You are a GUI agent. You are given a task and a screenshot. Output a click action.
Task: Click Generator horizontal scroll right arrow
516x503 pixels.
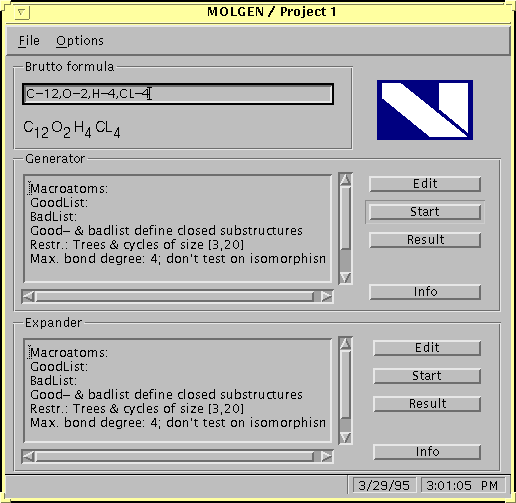pyautogui.click(x=327, y=296)
